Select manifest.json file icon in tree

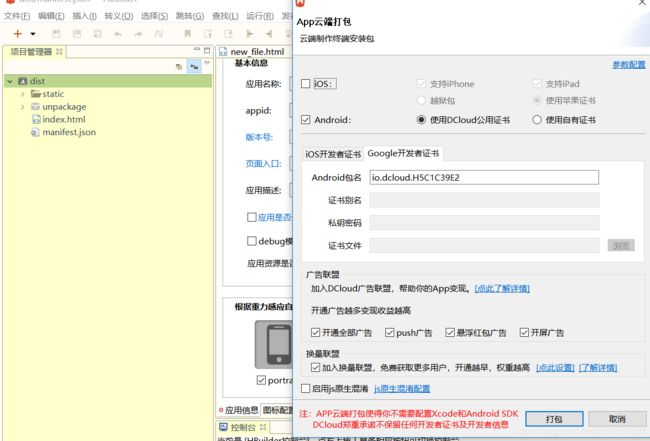[36, 132]
